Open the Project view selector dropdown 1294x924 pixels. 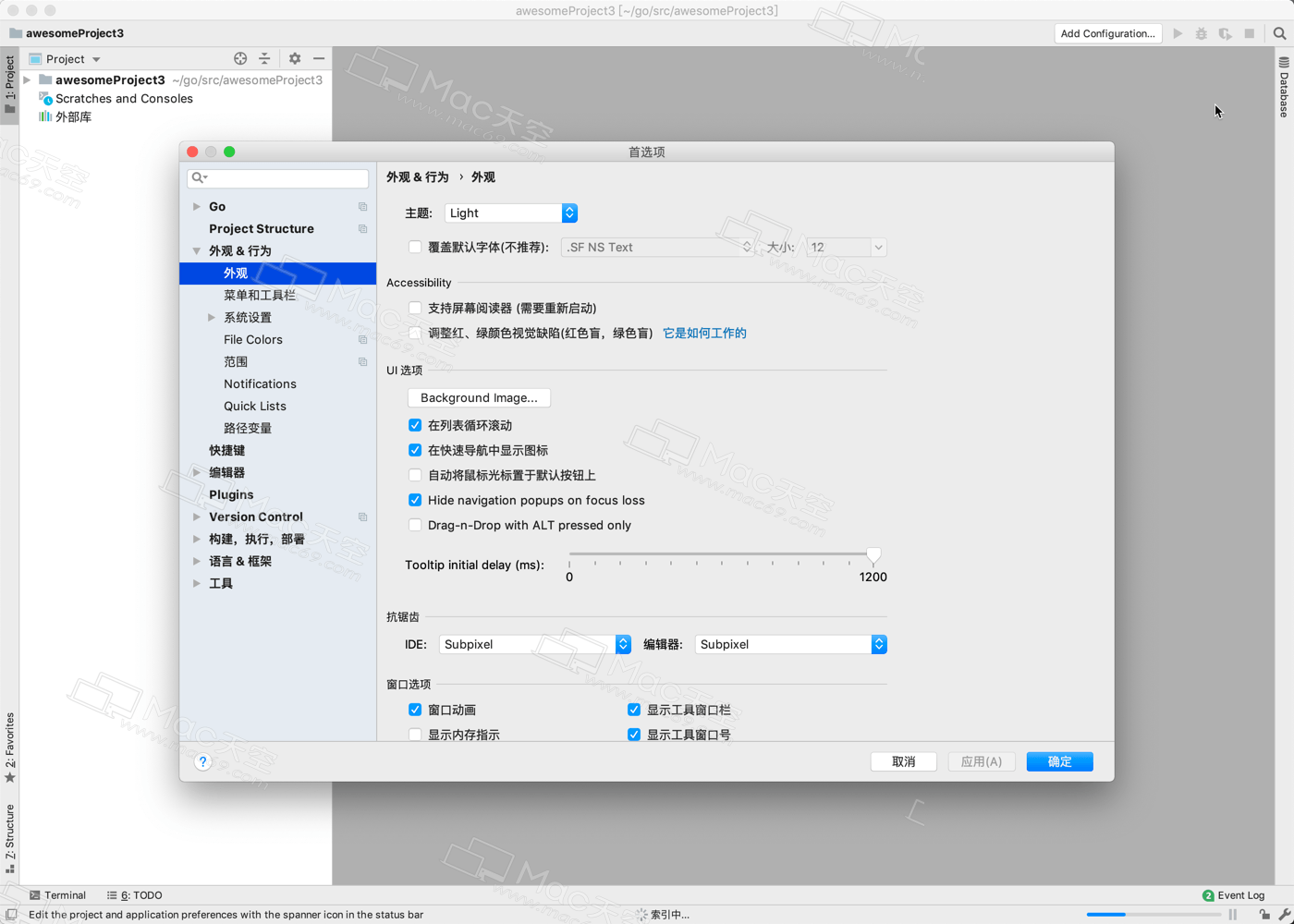(65, 58)
